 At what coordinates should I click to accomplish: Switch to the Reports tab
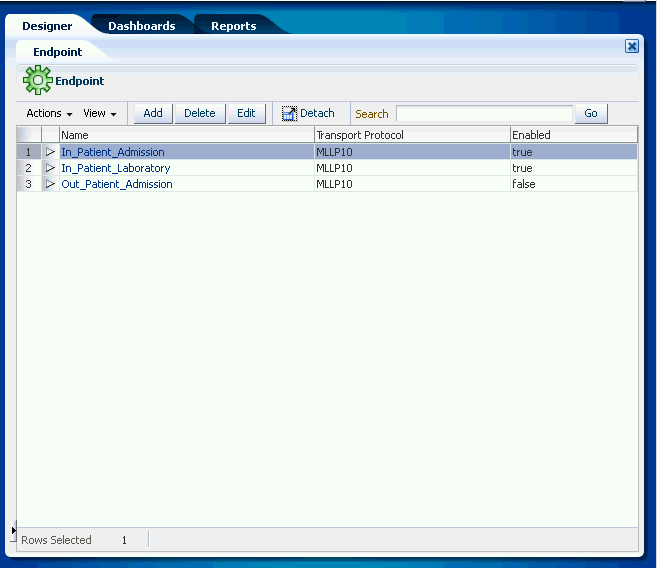click(233, 26)
